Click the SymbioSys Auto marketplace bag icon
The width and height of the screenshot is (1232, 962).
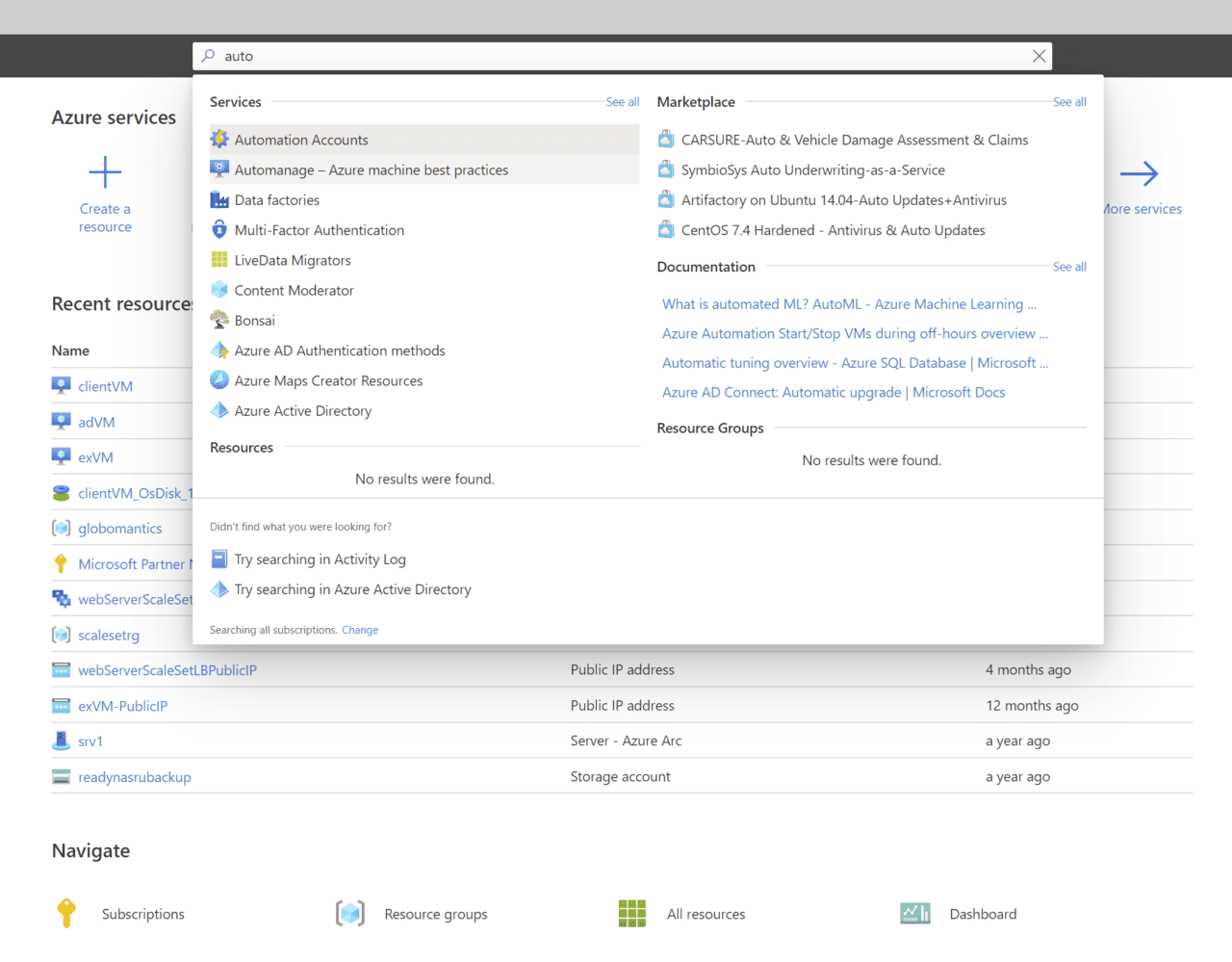[666, 169]
